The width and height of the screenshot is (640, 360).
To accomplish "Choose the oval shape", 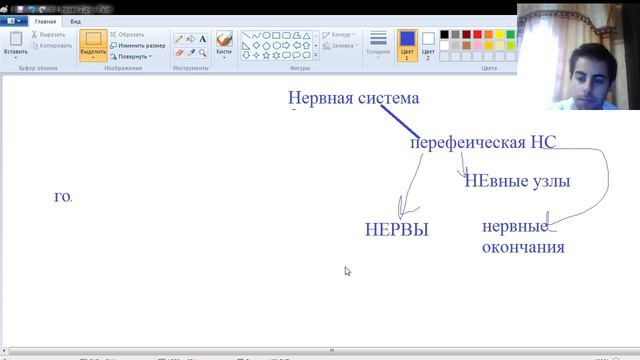I will tap(266, 36).
